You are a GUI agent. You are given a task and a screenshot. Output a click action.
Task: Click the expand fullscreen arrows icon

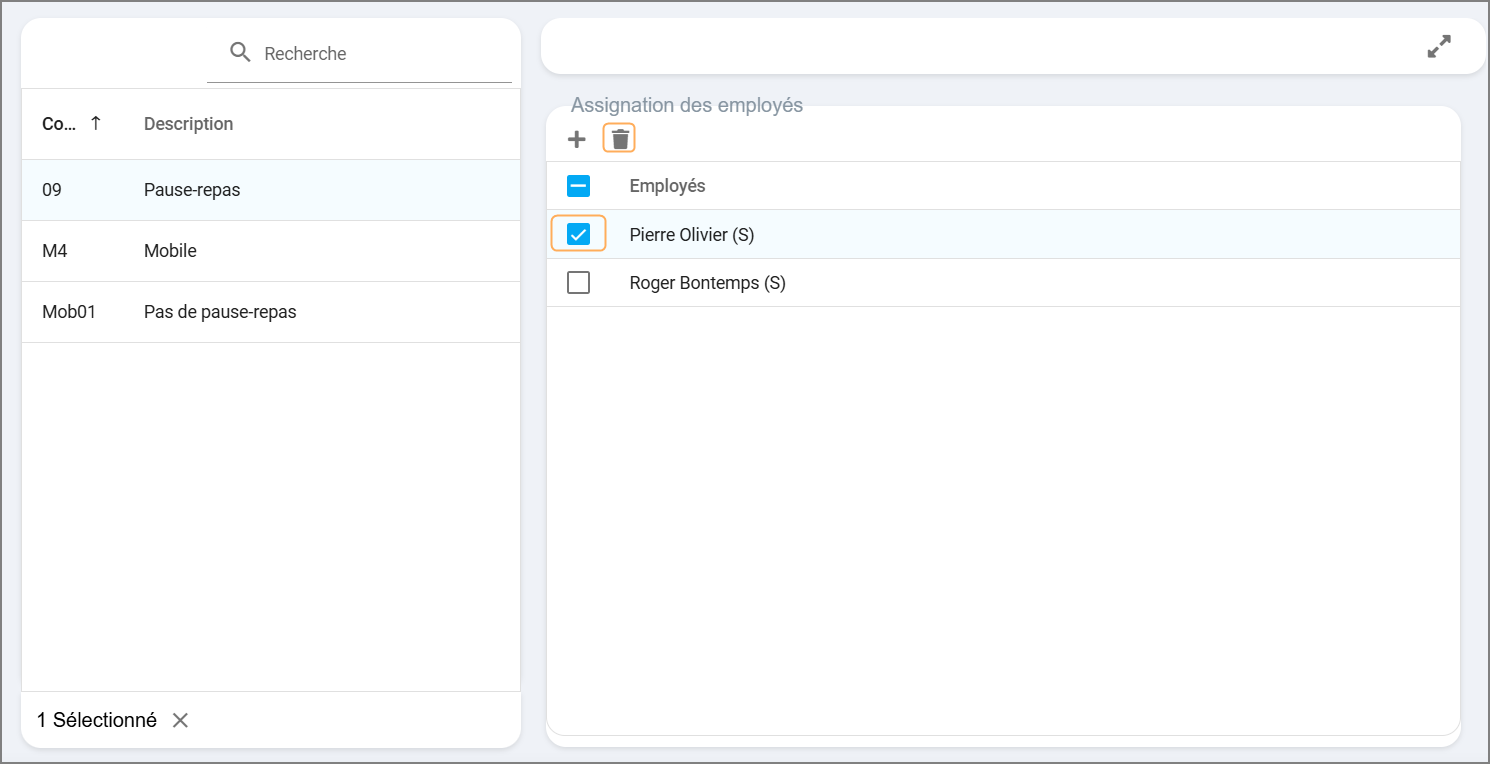1438,47
